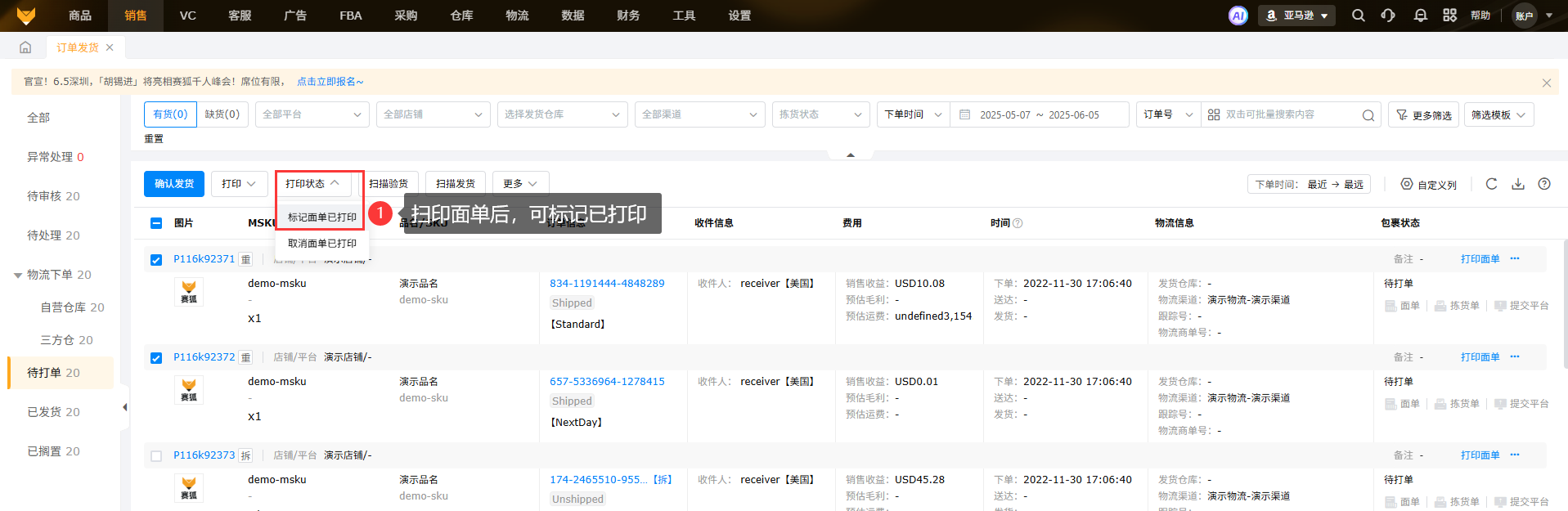Viewport: 1568px width, 511px height.
Task: Close the 订单发货 tab
Action: pos(110,47)
